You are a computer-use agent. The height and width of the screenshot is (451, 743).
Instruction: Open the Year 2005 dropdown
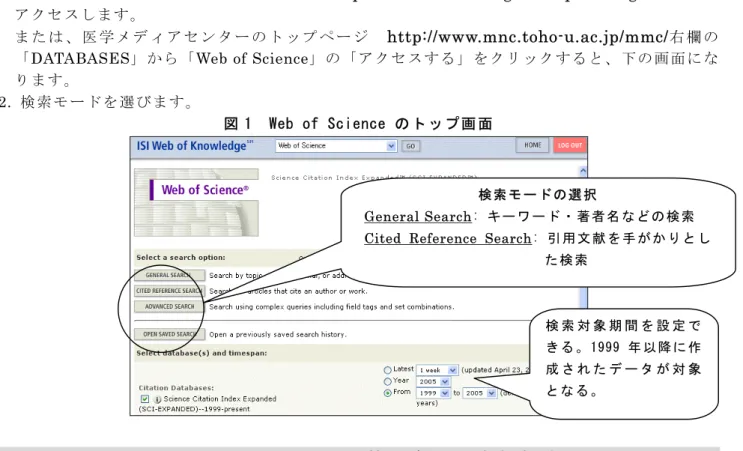coord(433,381)
